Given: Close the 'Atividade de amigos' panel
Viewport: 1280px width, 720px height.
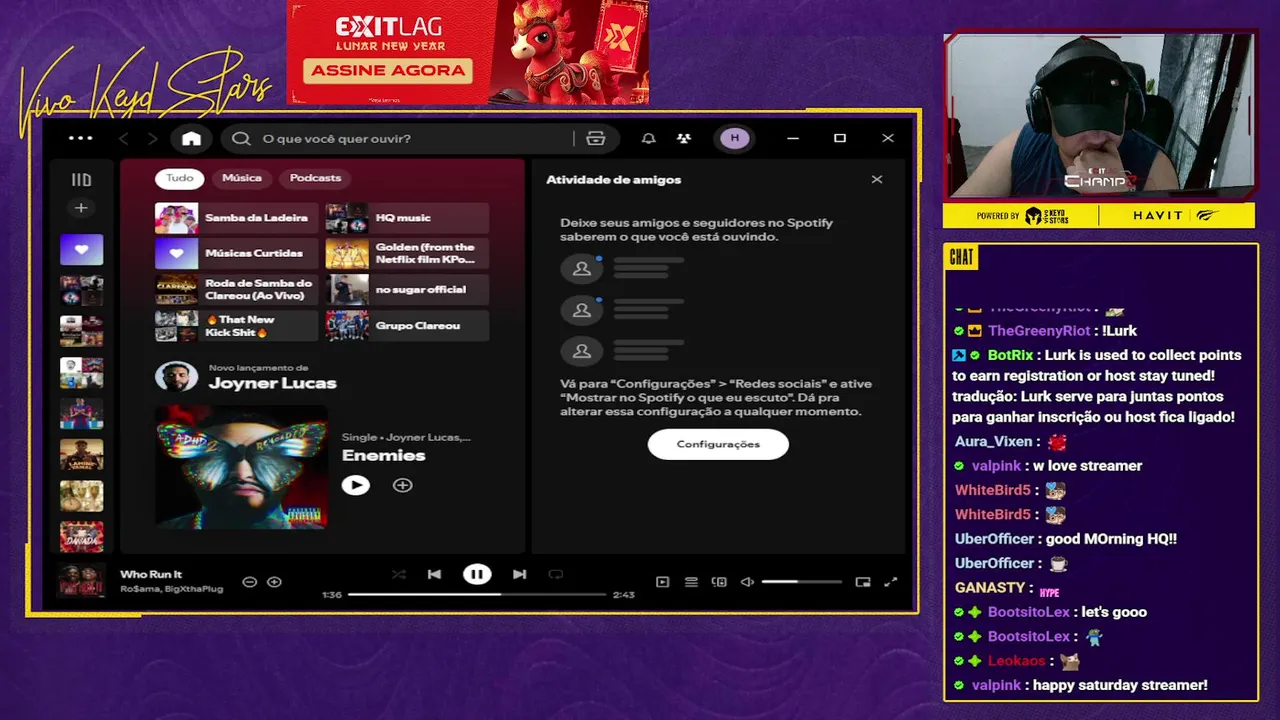Looking at the screenshot, I should pos(877,180).
